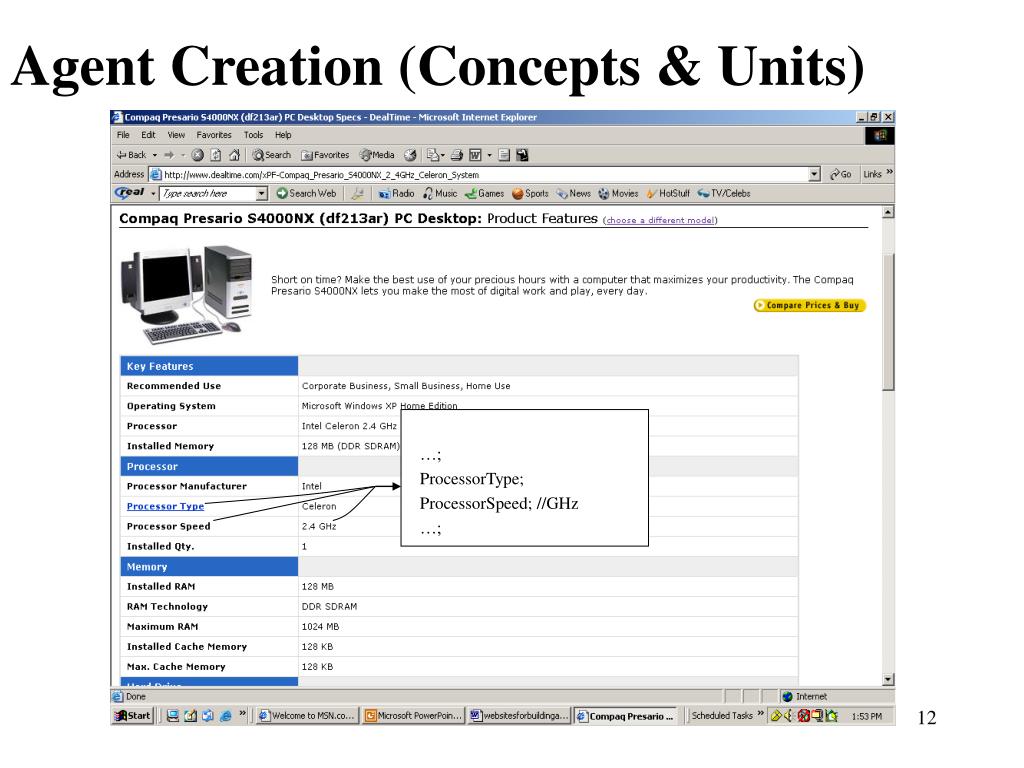Open TV/Celebs in the Real toolbar

724,194
